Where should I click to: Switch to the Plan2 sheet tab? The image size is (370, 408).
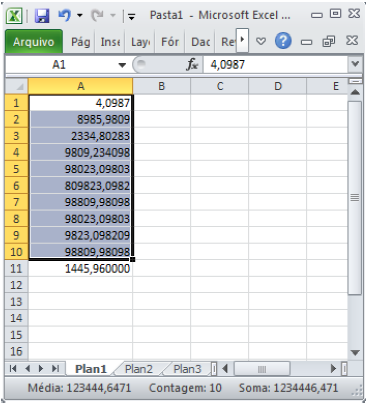click(139, 369)
